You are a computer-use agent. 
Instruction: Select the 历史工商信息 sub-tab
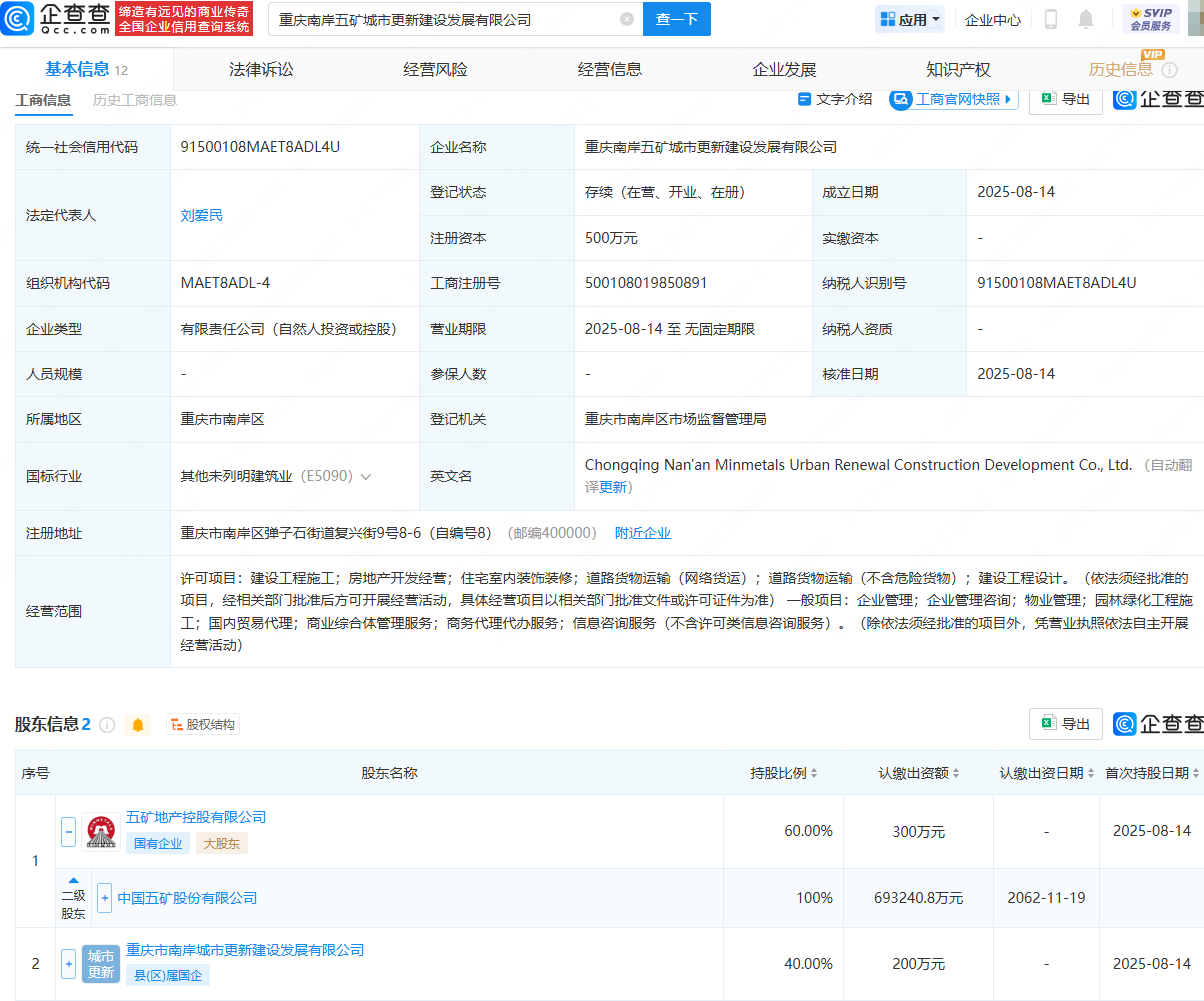coord(135,100)
